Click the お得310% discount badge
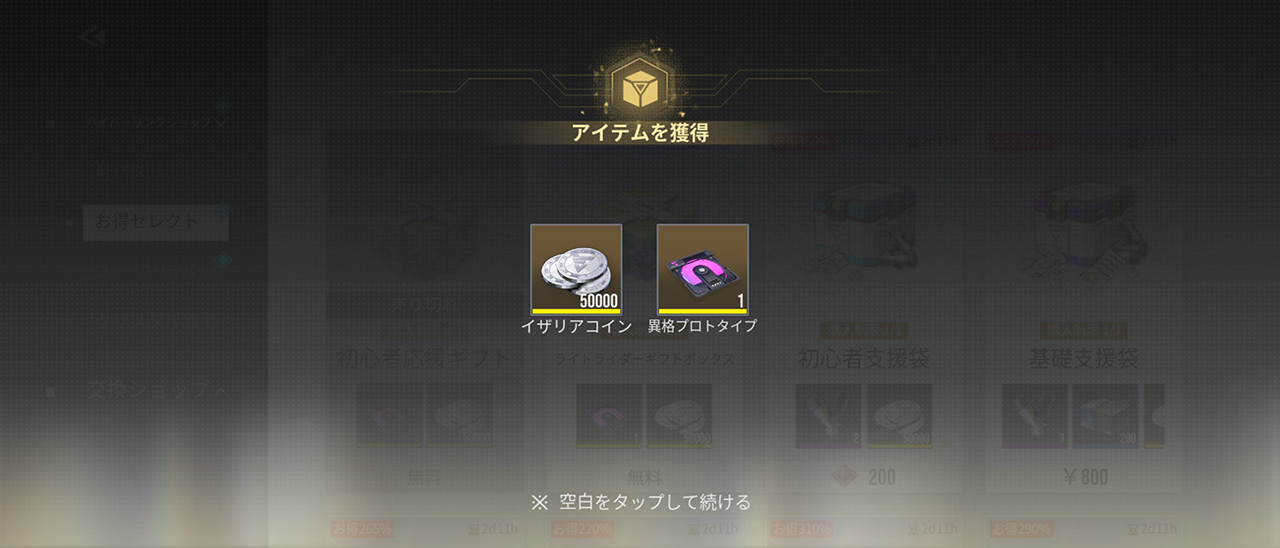1280x548 pixels. (x=801, y=529)
